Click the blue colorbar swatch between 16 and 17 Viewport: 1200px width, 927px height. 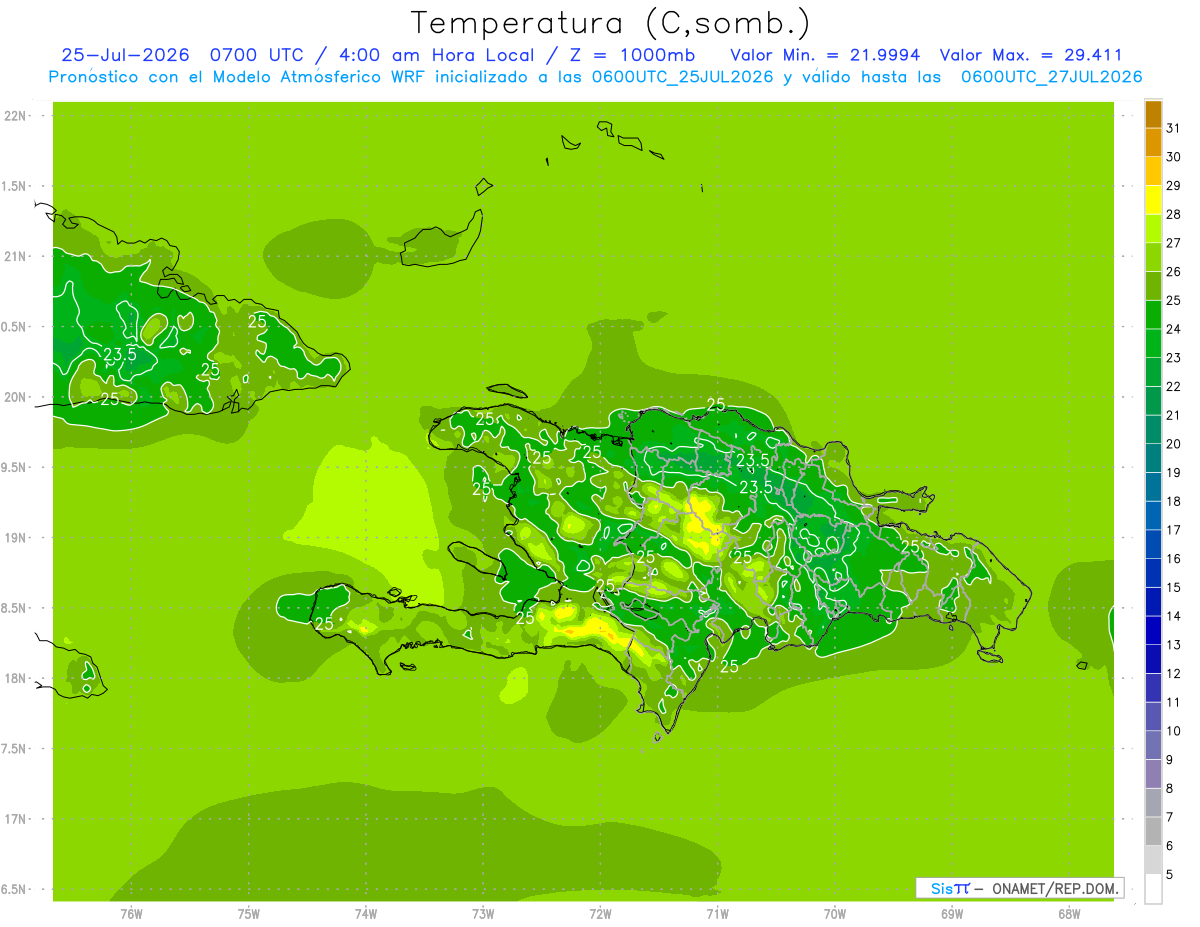pyautogui.click(x=1153, y=544)
